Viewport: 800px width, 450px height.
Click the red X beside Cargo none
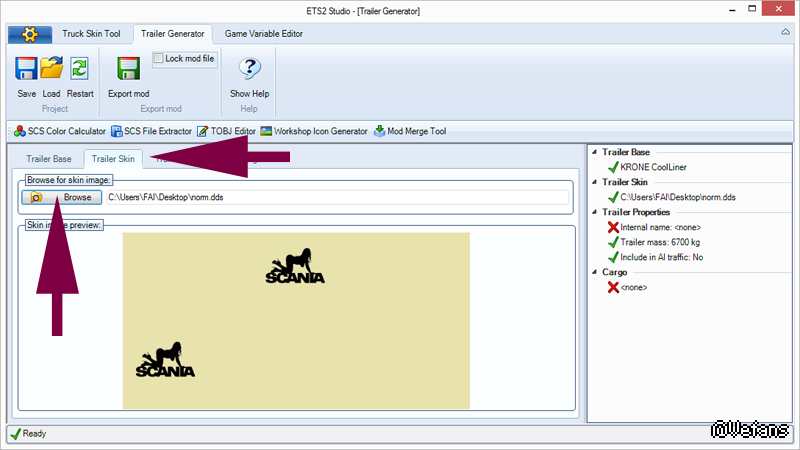pos(613,288)
